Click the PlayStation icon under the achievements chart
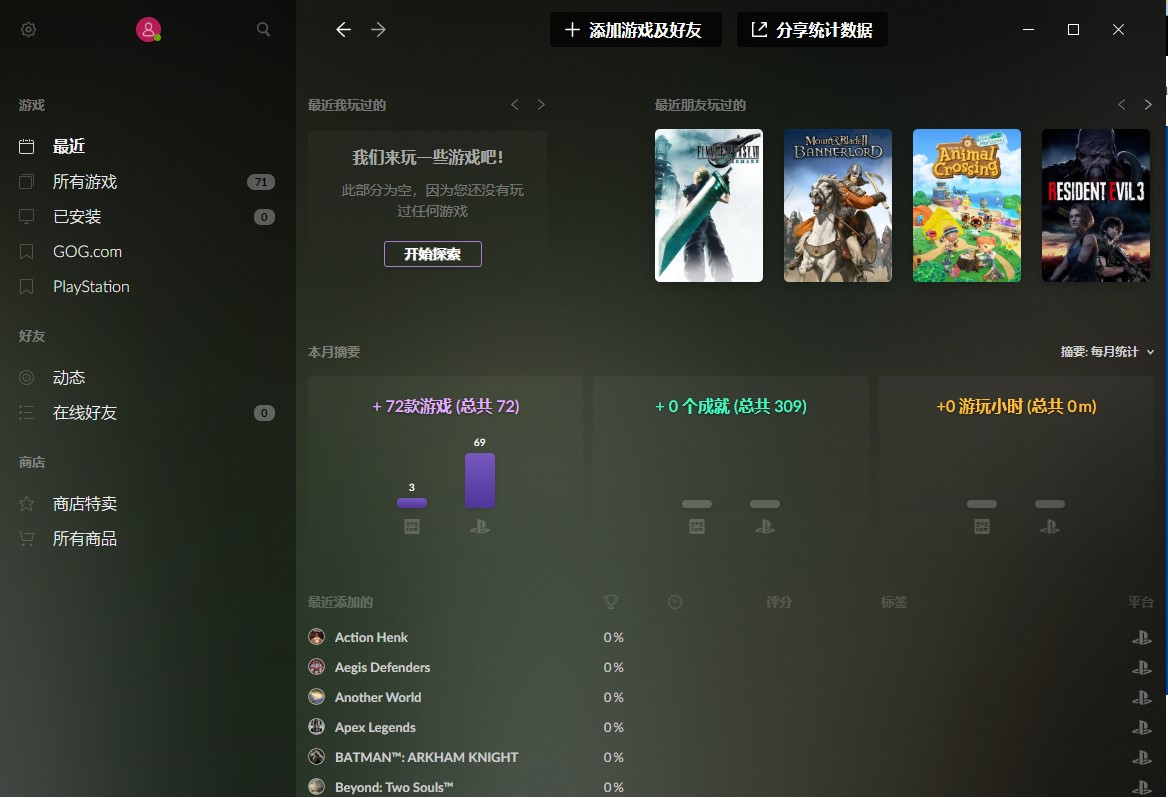Image resolution: width=1168 pixels, height=798 pixels. [x=765, y=527]
